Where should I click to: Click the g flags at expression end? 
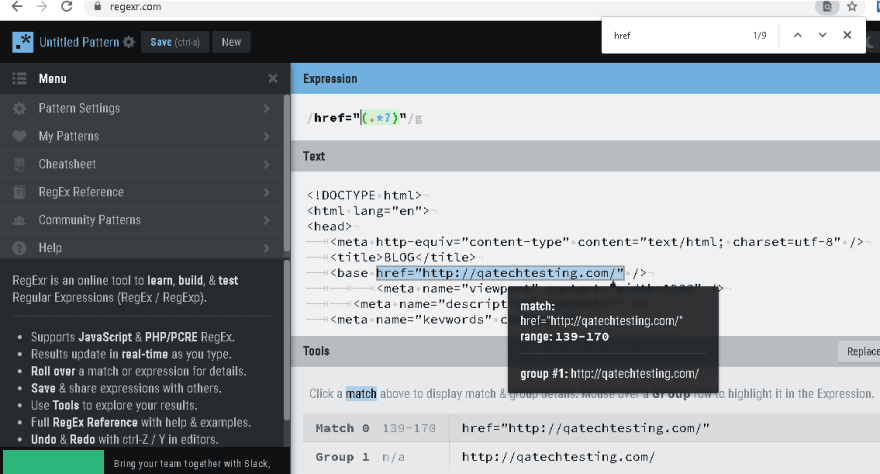(418, 118)
